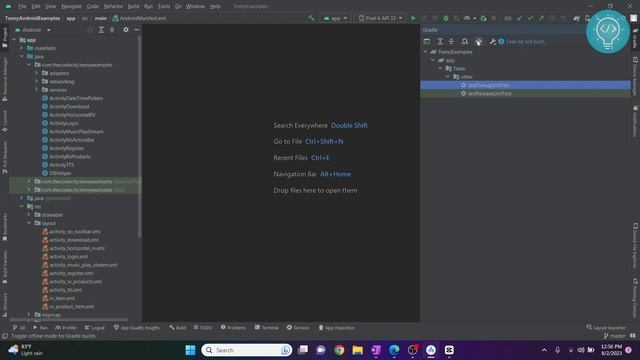Open the Window menu
Screen dimensions: 640x360
tap(195, 7)
